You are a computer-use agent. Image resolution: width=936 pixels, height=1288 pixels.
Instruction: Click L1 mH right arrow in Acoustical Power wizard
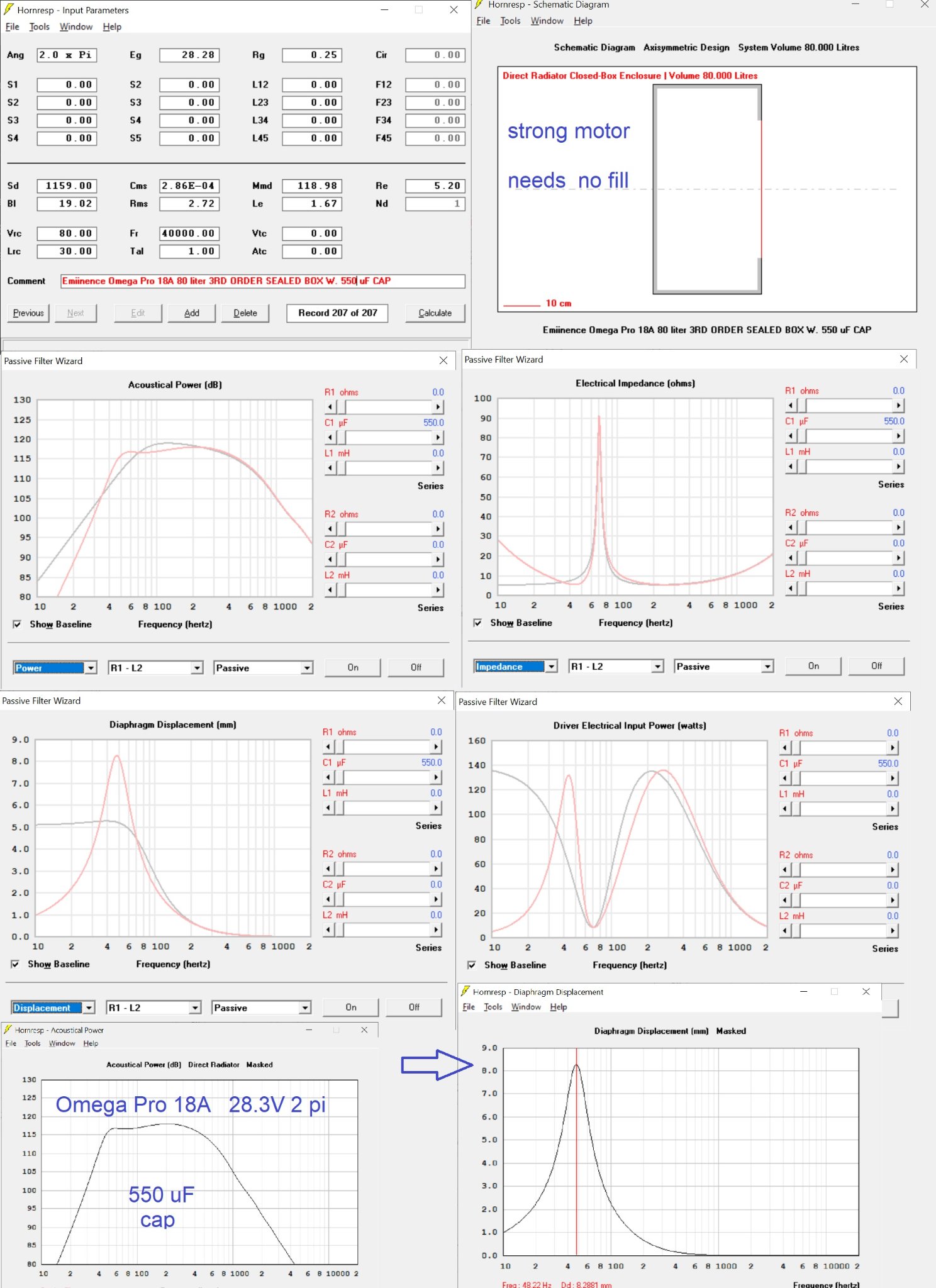click(438, 468)
